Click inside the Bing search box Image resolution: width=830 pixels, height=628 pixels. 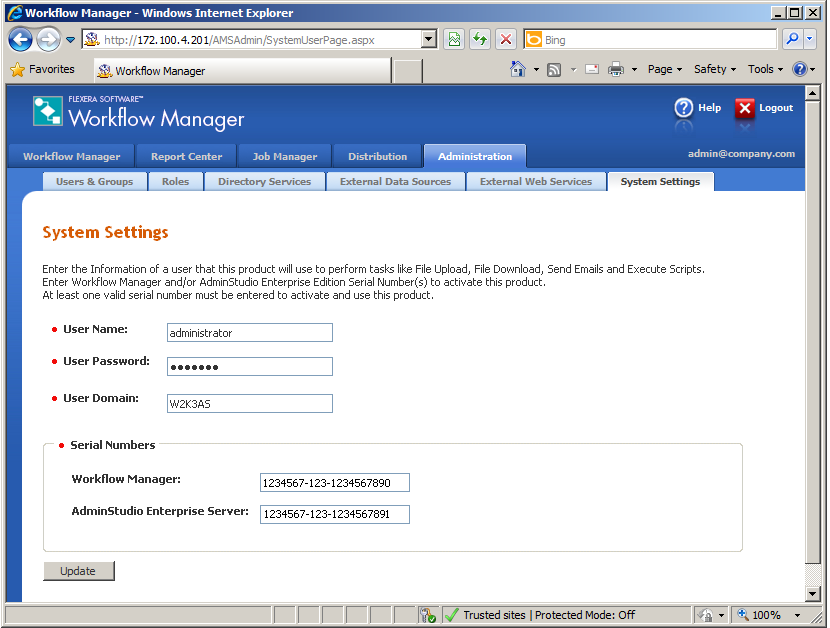pos(658,40)
